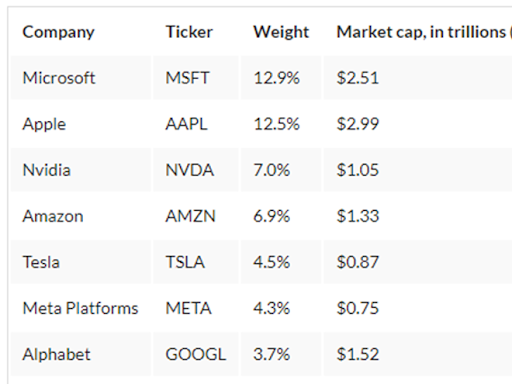The height and width of the screenshot is (384, 512).
Task: Select the NVDA ticker cell
Action: [196, 170]
